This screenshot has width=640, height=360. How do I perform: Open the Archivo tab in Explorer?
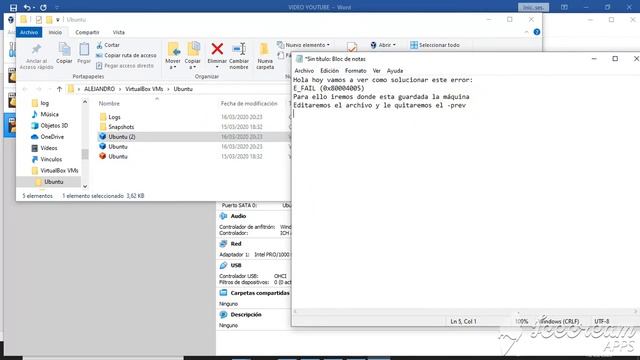pyautogui.click(x=29, y=32)
